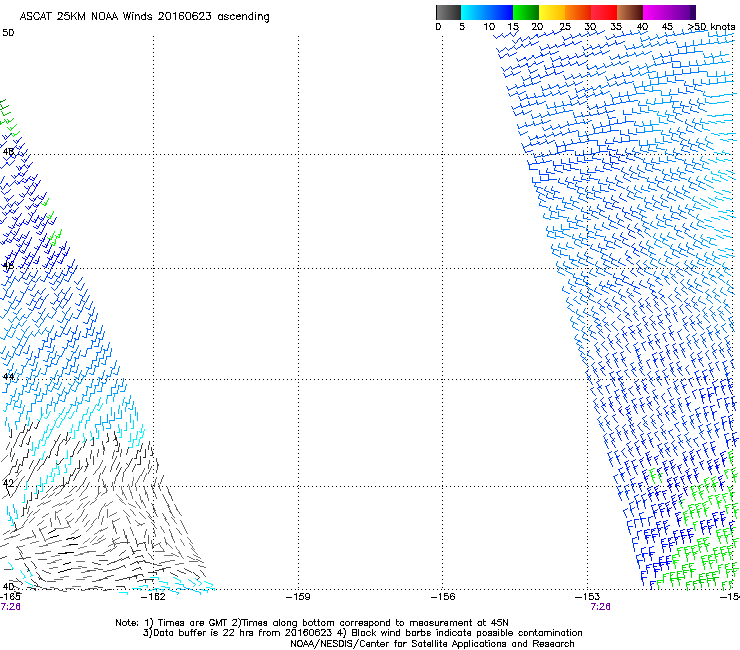Click the note line about GMT times
This screenshot has height=650, width=740.
click(312, 623)
